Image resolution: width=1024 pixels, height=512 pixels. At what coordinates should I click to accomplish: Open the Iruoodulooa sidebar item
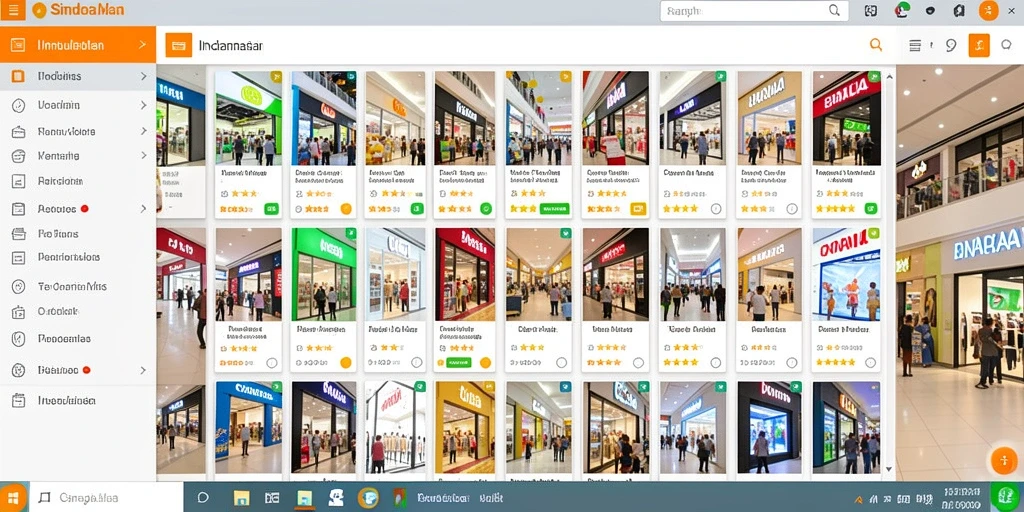(x=78, y=401)
